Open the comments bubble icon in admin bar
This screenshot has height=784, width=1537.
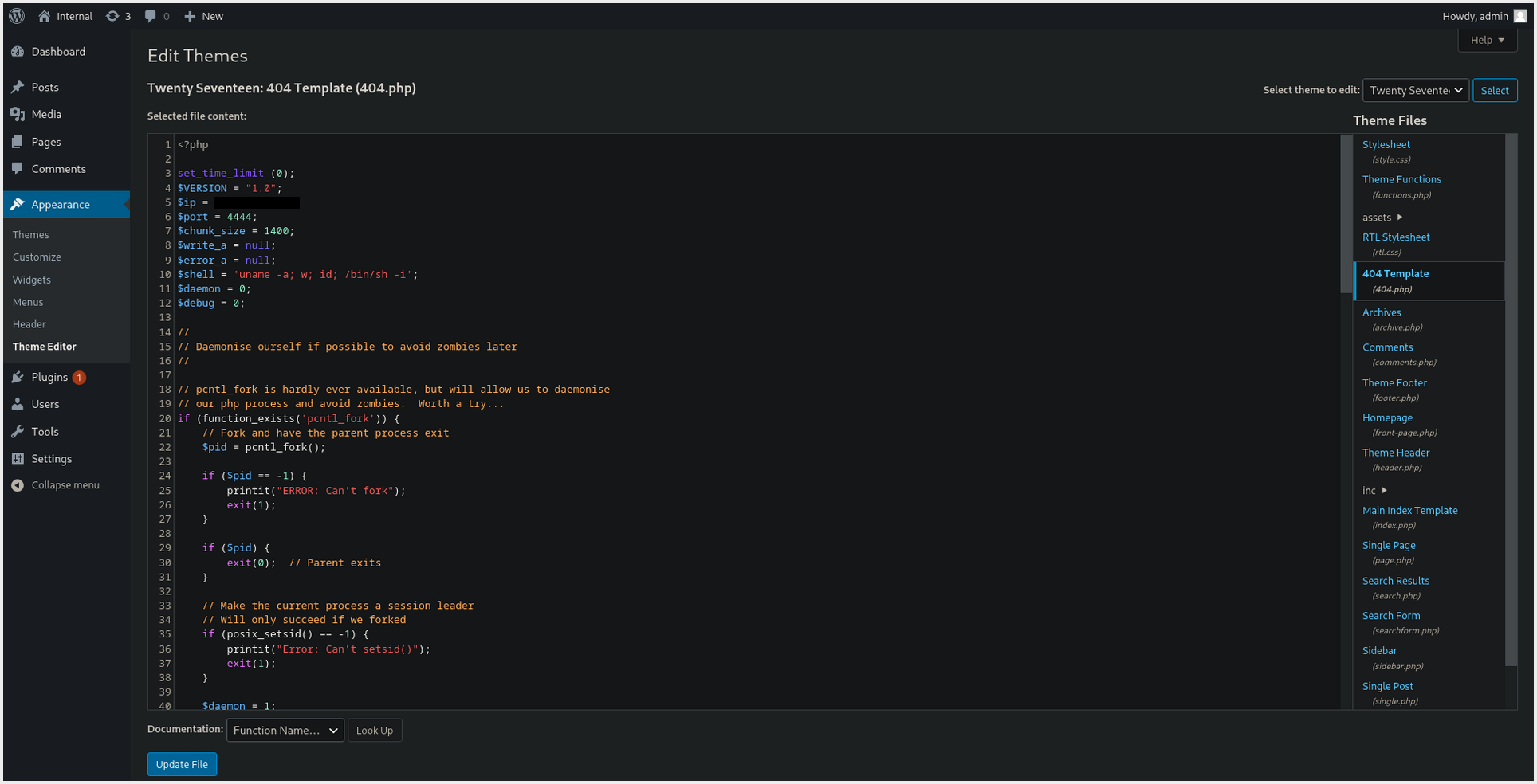click(150, 16)
